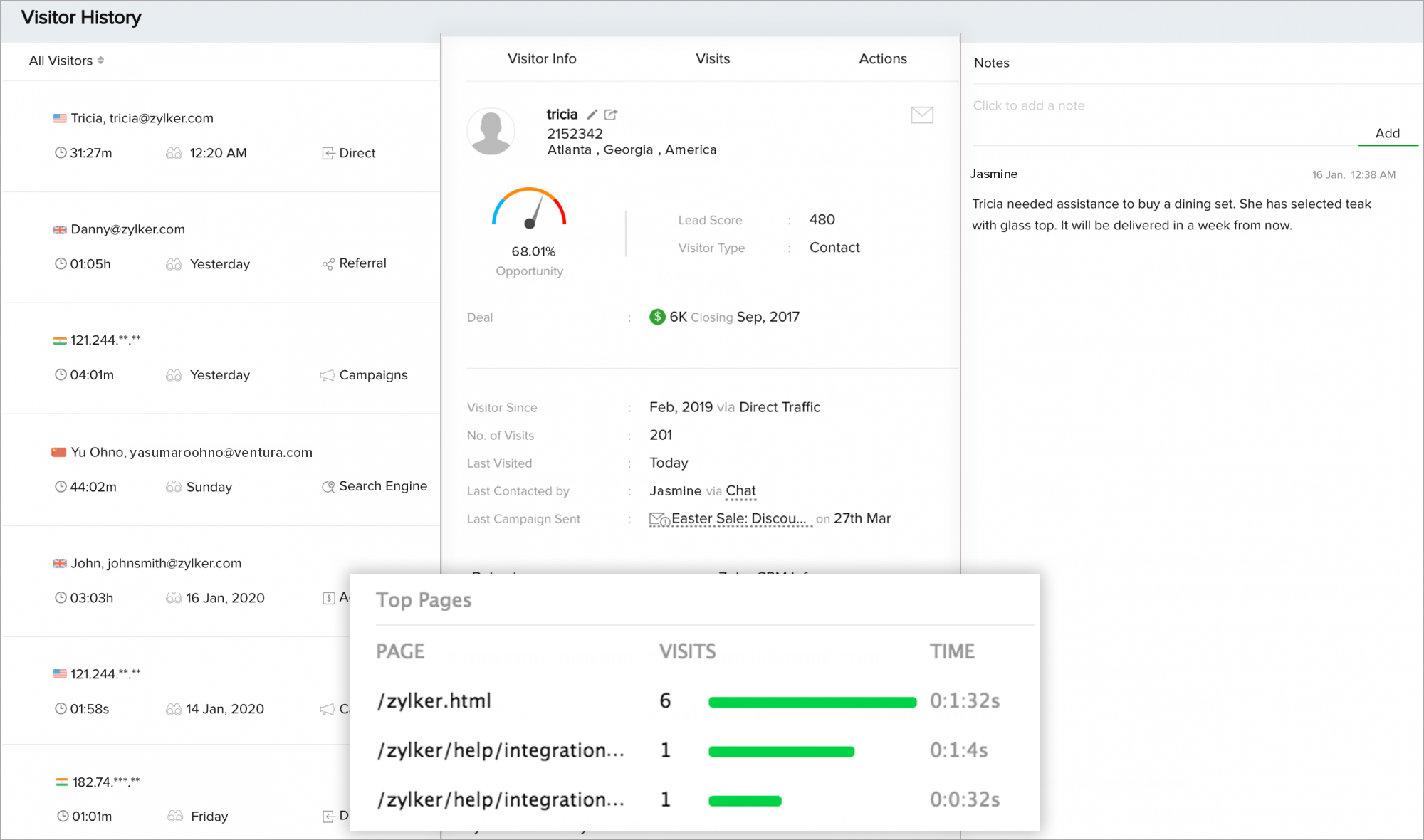Click tricia's profile avatar picture

pyautogui.click(x=491, y=132)
